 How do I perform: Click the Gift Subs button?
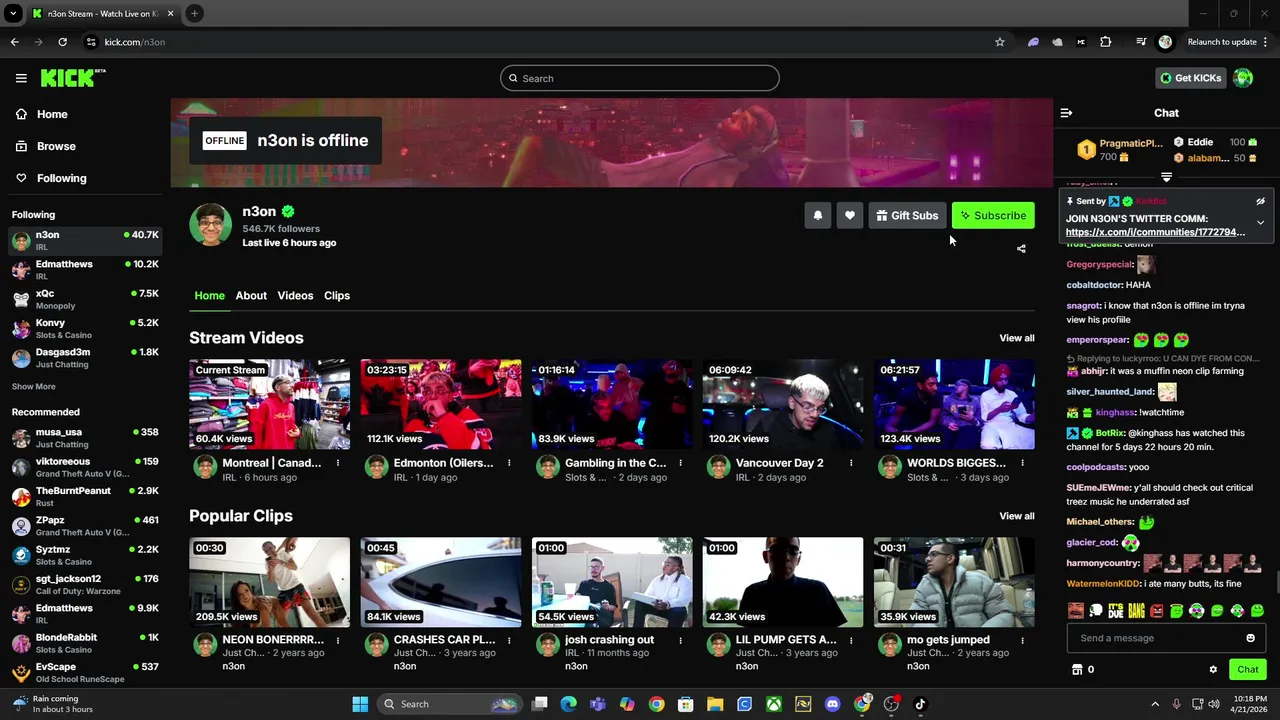click(x=907, y=215)
